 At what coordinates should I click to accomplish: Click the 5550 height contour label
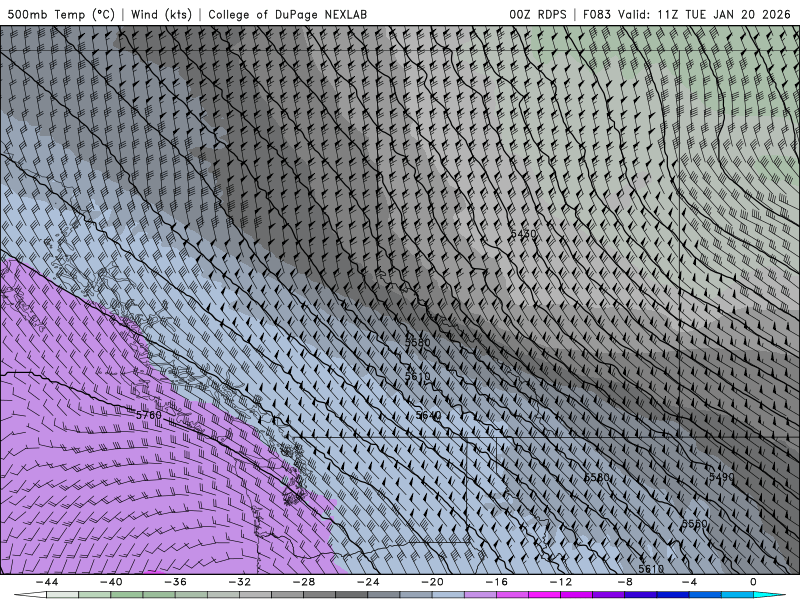[x=695, y=524]
